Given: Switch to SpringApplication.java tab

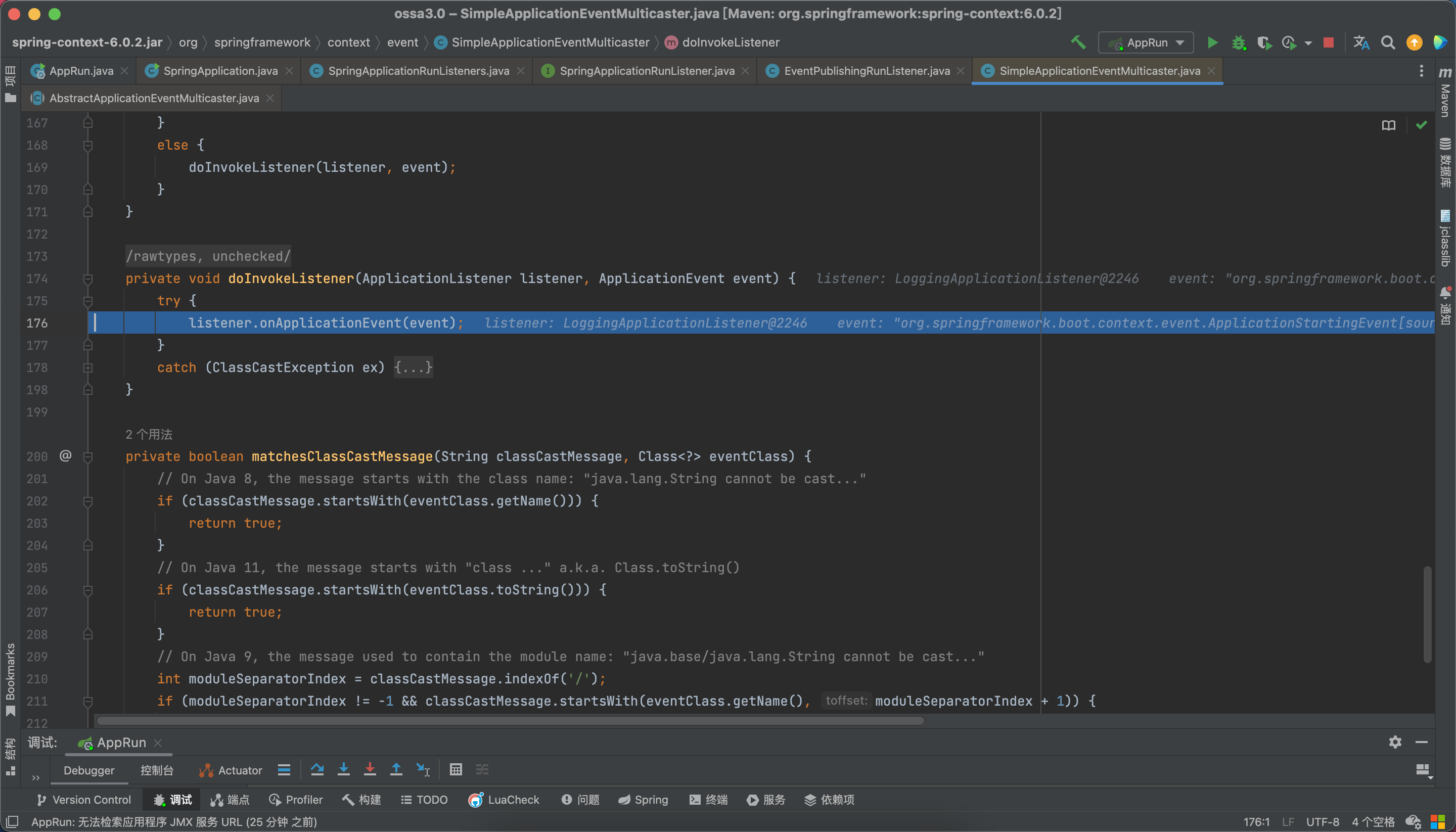Looking at the screenshot, I should point(220,71).
